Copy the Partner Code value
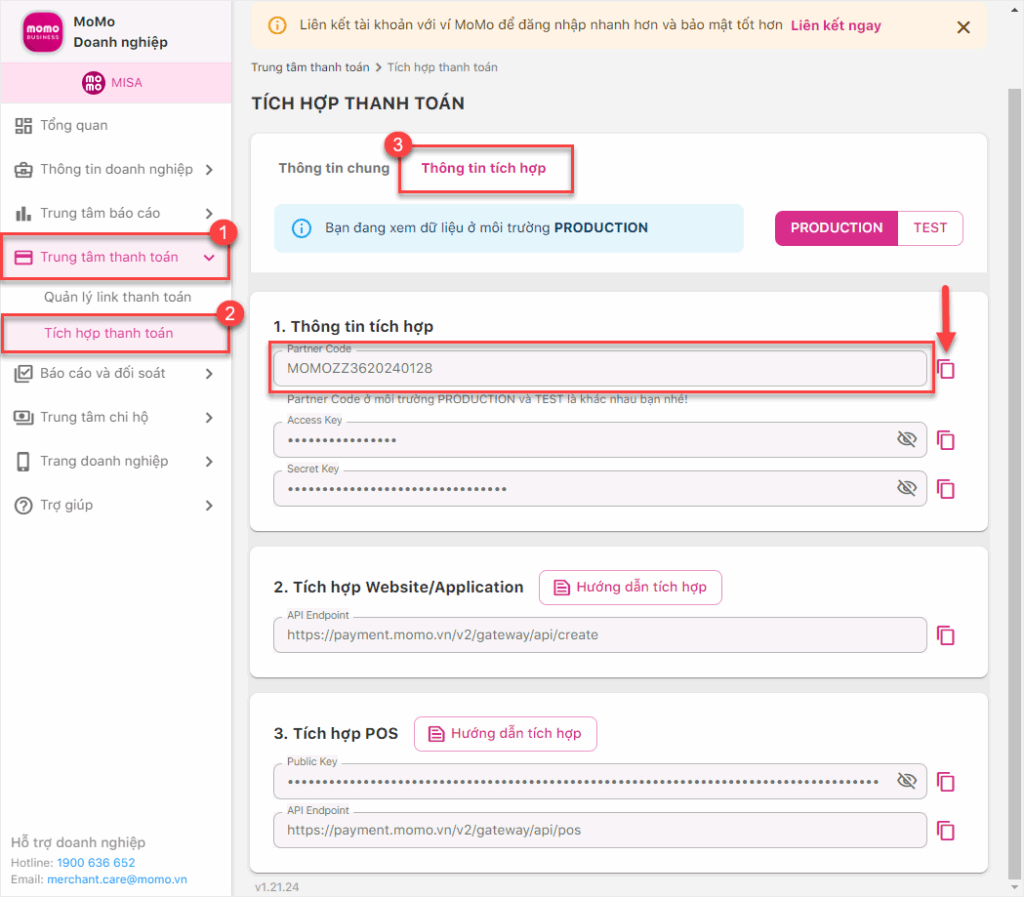This screenshot has width=1024, height=897. [x=946, y=369]
